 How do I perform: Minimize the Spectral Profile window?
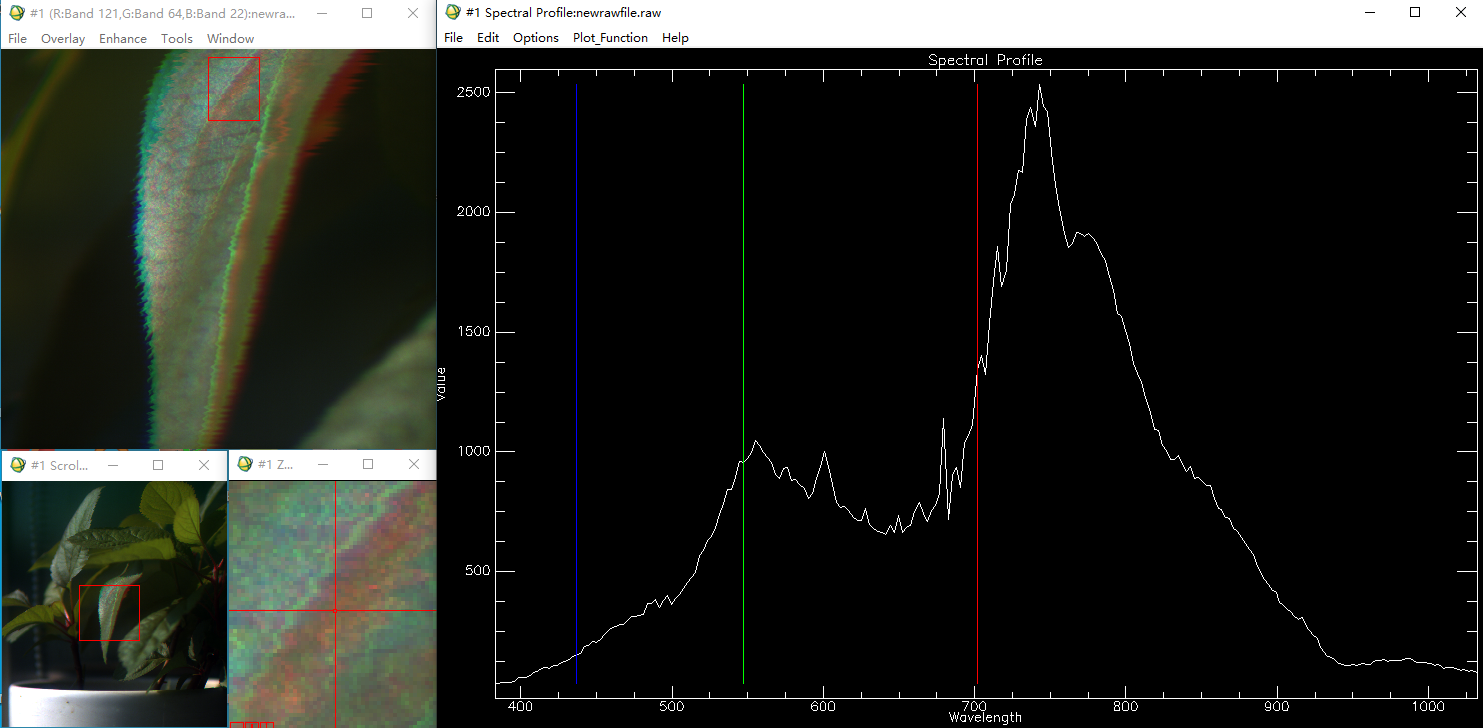tap(1369, 13)
